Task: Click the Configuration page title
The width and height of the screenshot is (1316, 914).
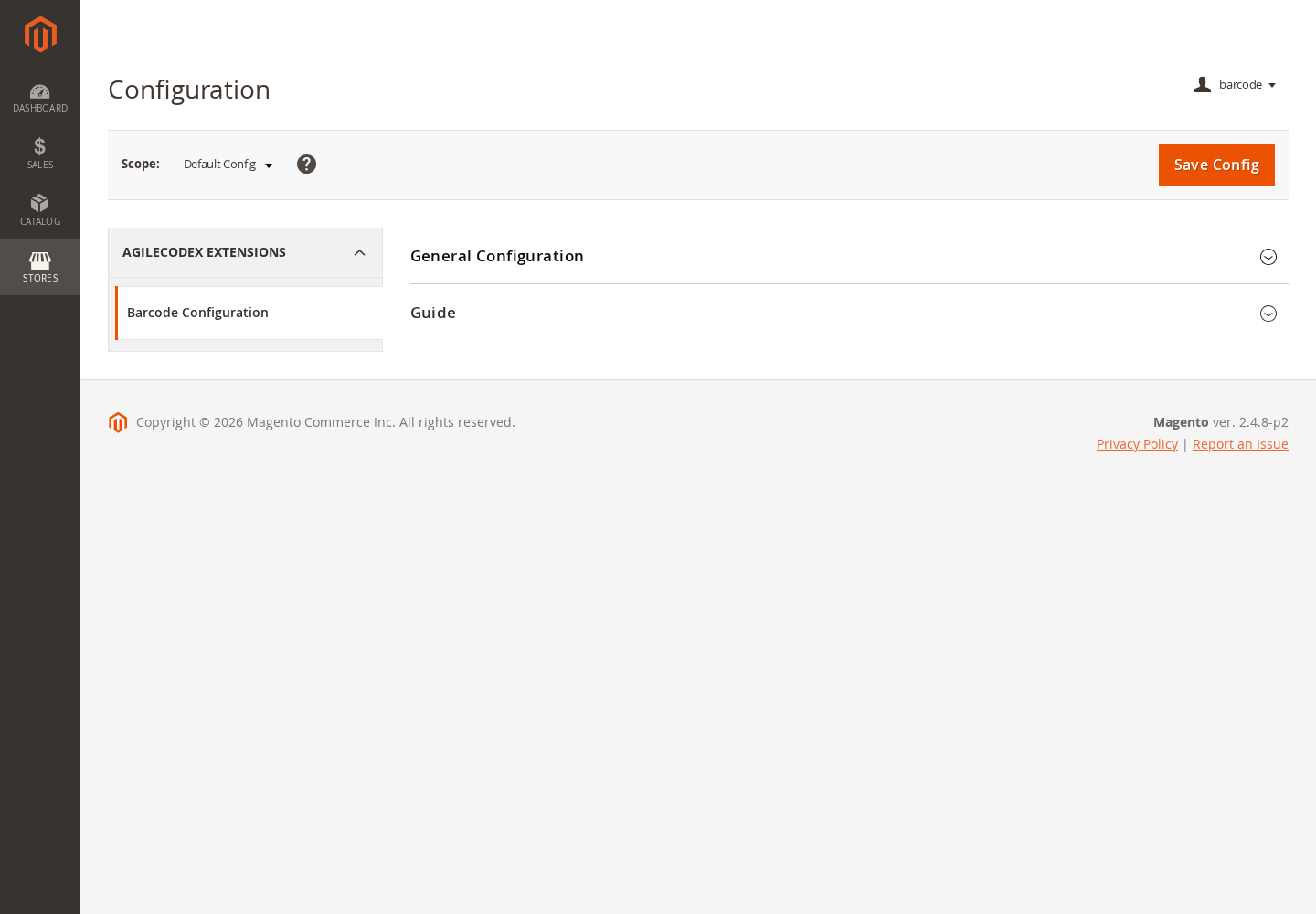Action: 189,90
